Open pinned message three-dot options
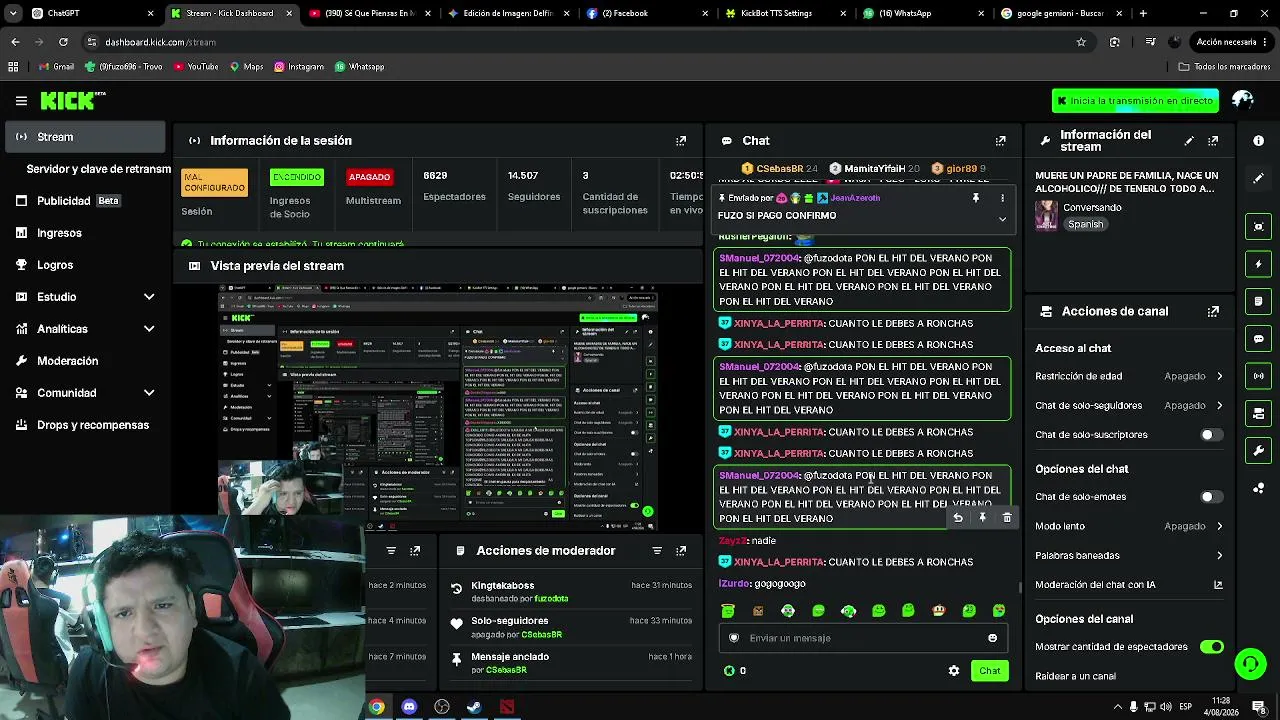The image size is (1280, 720). (1002, 198)
